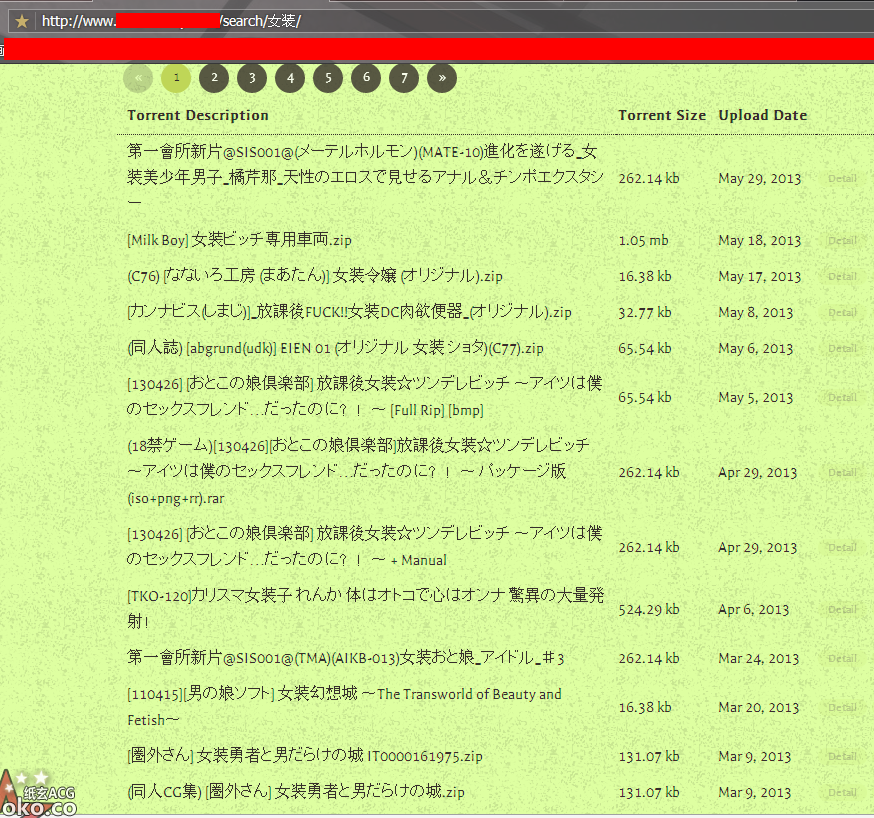Go to pagination page 6

[x=366, y=78]
